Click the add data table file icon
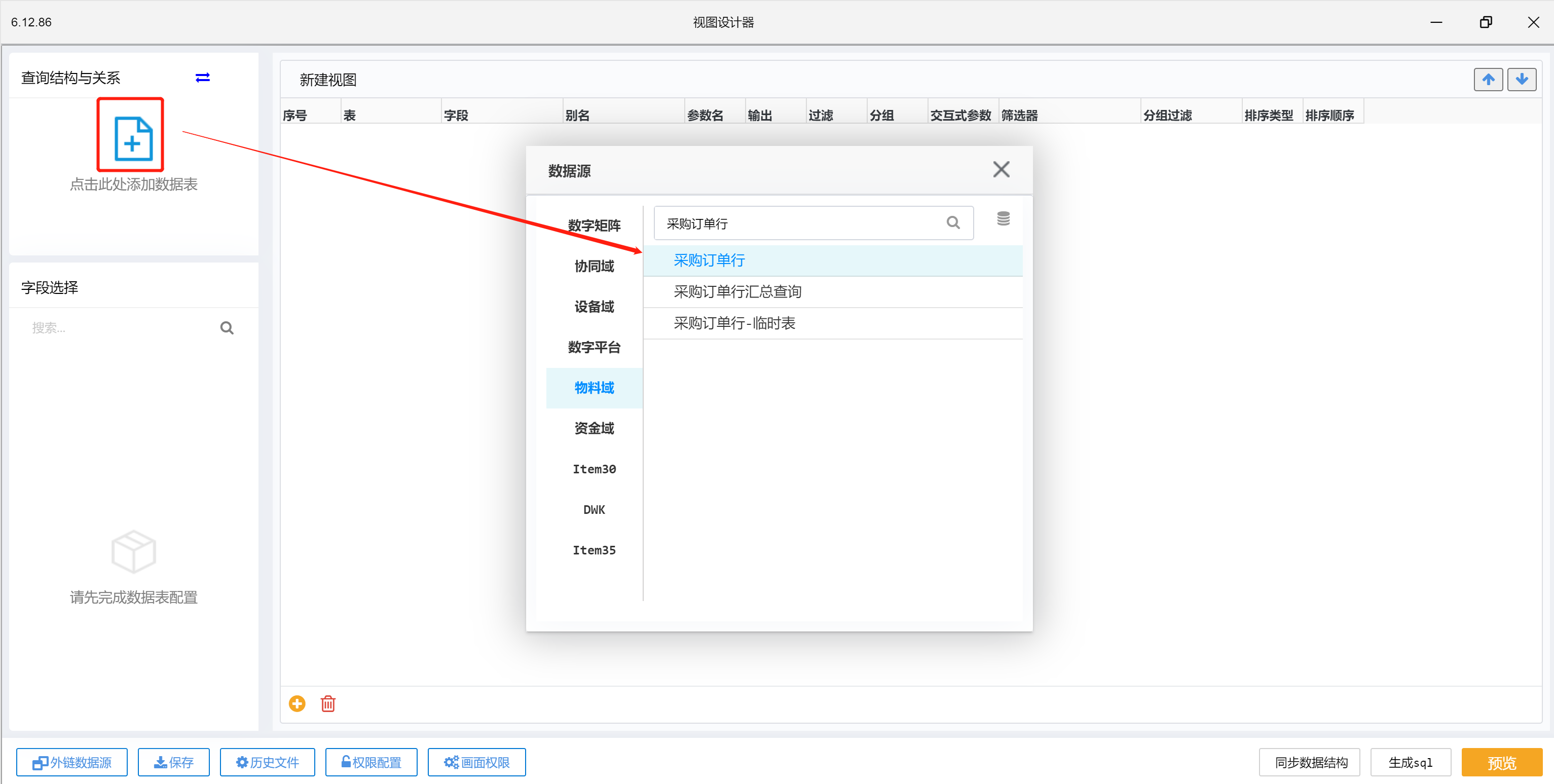Screen dimensions: 1554x784 [x=133, y=138]
